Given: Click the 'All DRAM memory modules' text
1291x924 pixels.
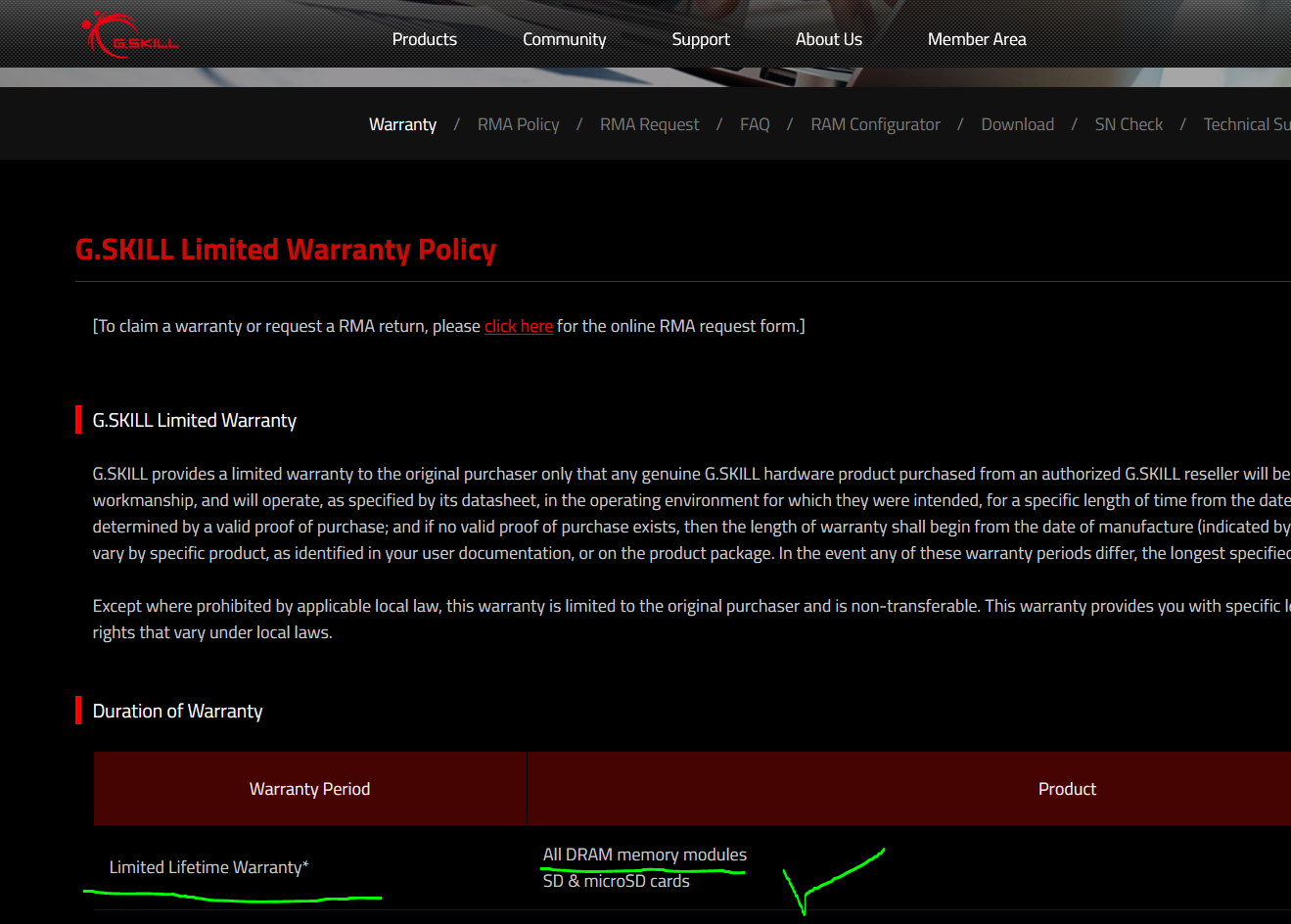Looking at the screenshot, I should click(645, 855).
